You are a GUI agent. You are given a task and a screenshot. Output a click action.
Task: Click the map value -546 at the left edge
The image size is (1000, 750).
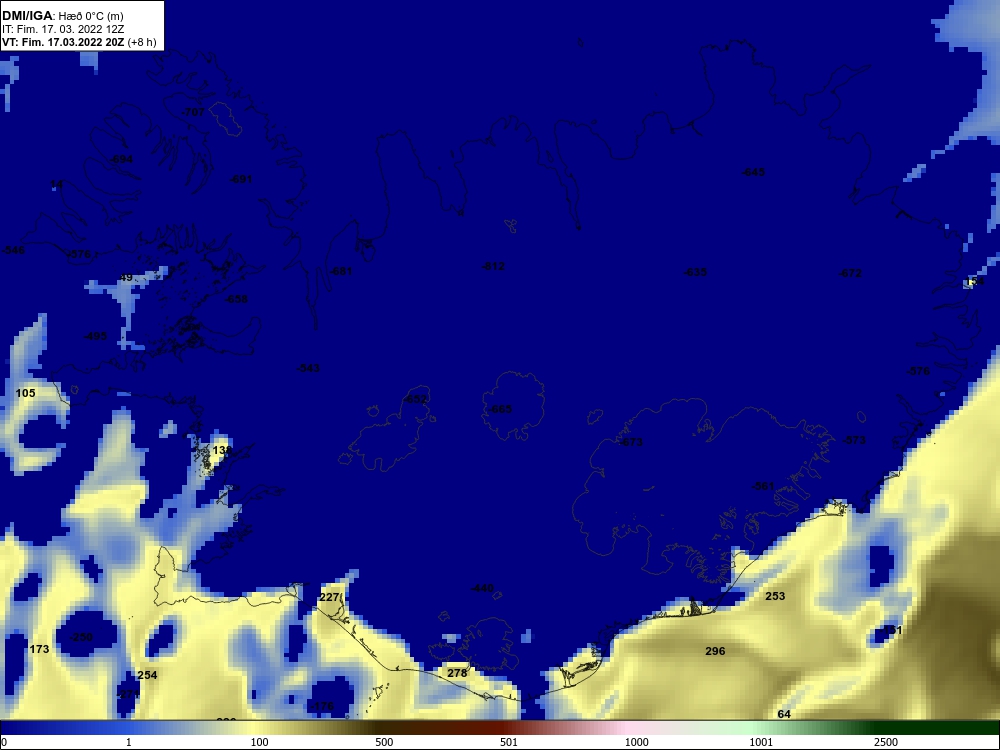[x=13, y=250]
